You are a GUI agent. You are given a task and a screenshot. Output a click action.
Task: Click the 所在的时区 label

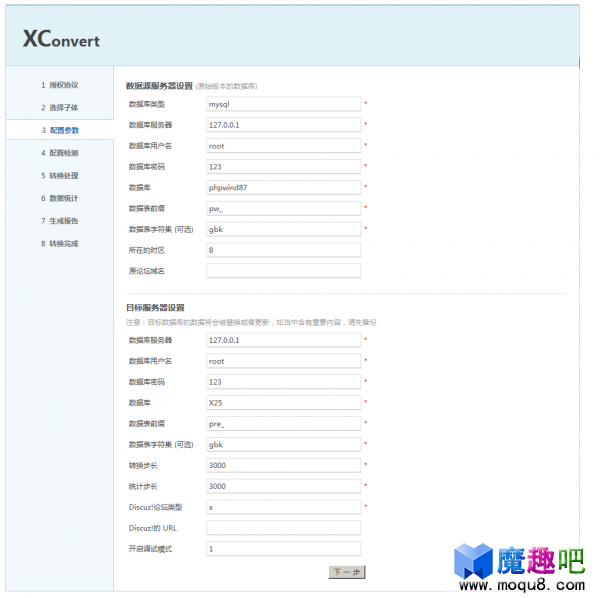click(x=147, y=250)
